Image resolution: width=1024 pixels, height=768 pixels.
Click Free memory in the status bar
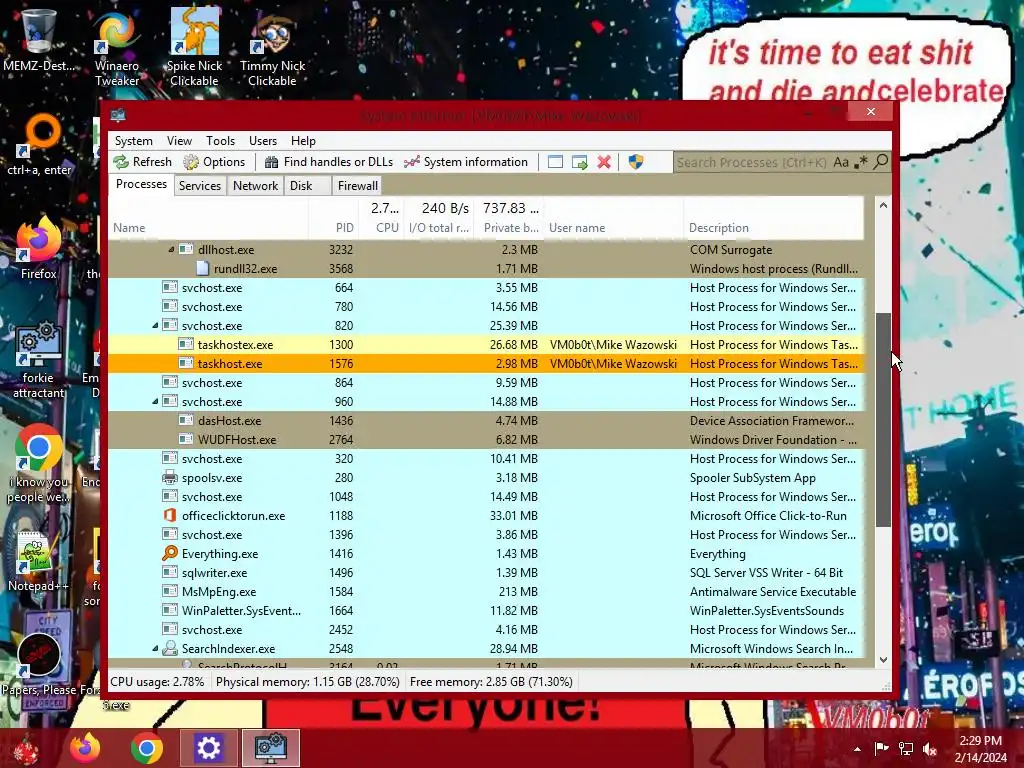point(491,682)
